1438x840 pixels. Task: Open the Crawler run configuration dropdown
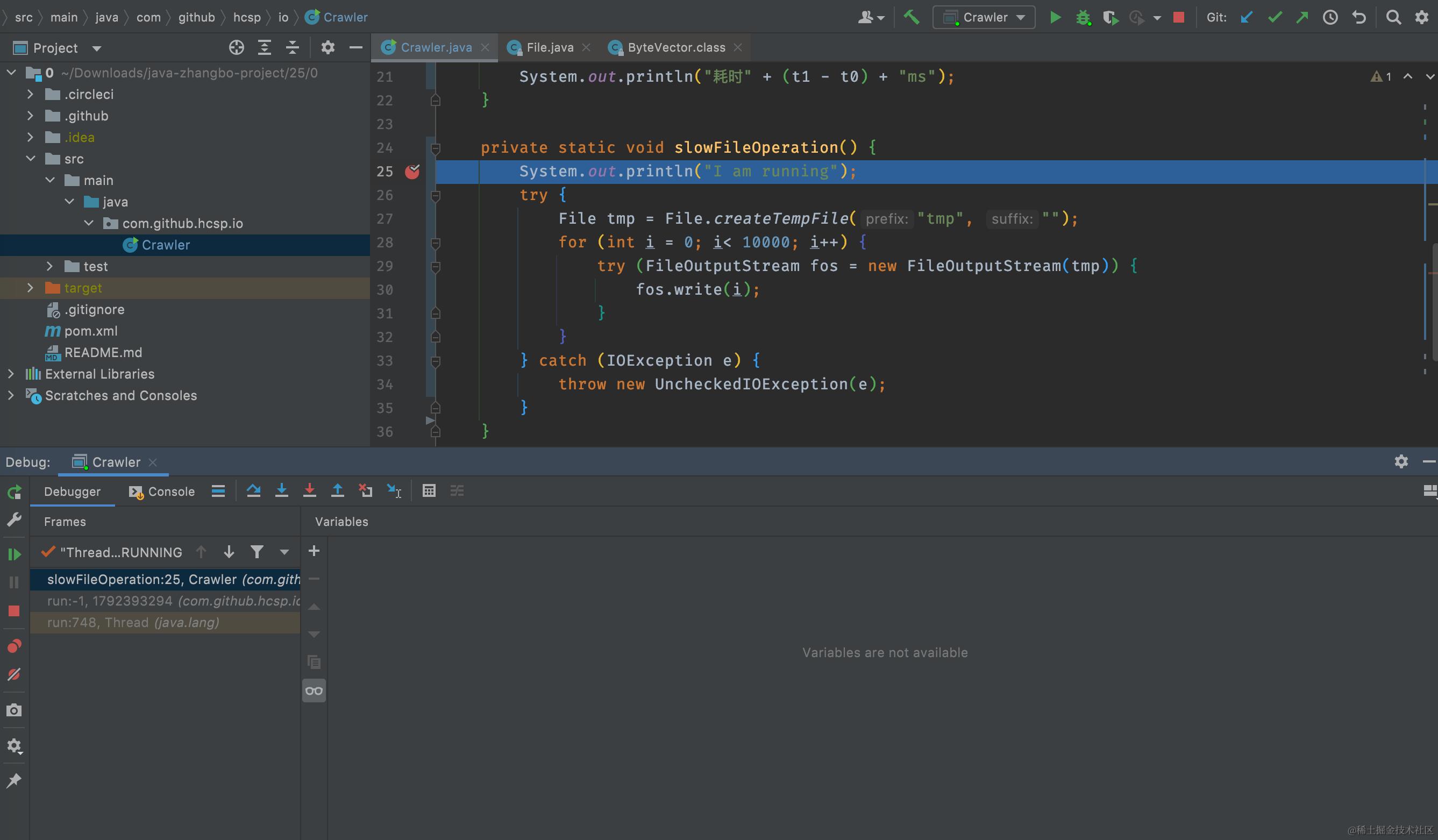pyautogui.click(x=984, y=17)
